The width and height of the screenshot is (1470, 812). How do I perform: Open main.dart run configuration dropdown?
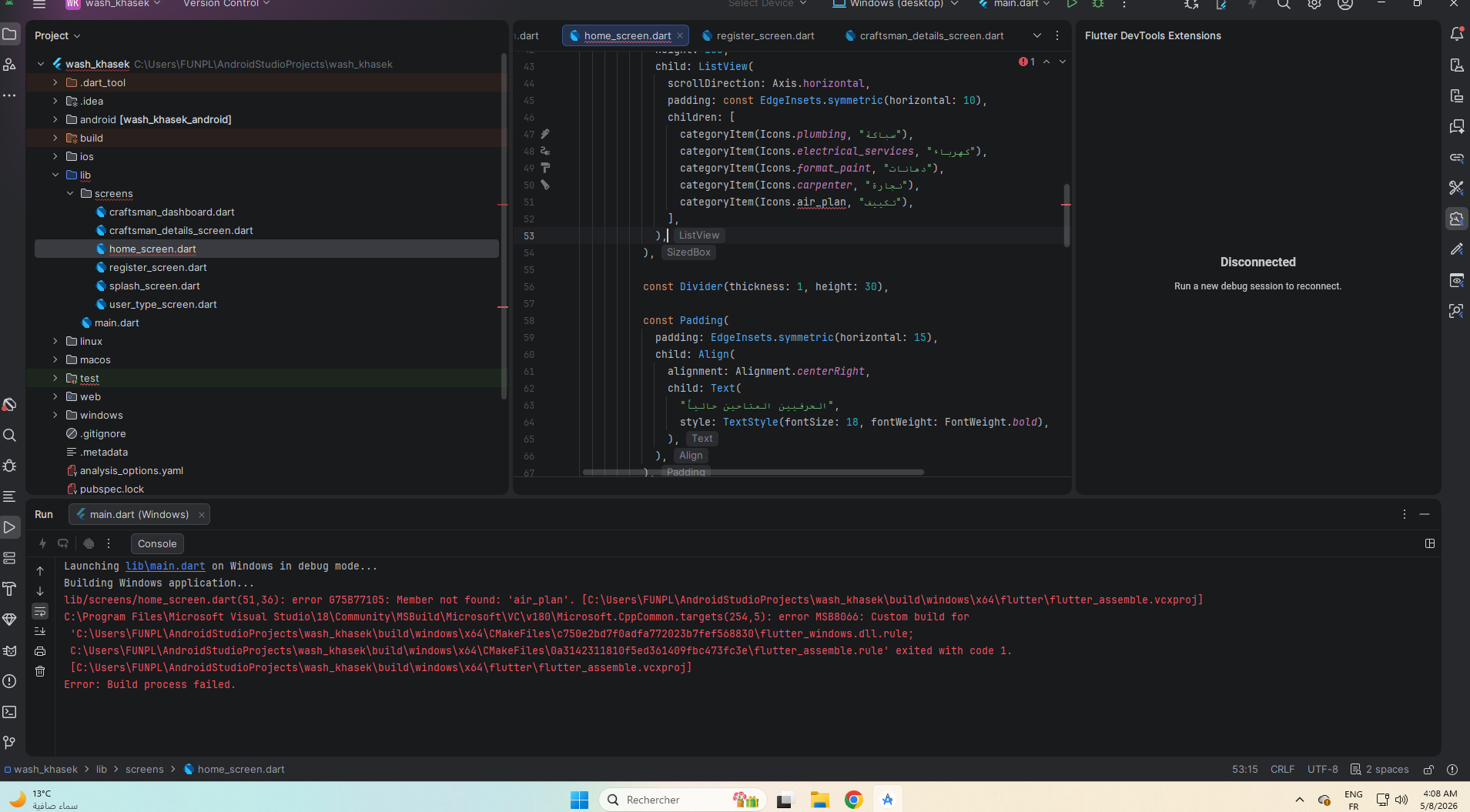(1014, 4)
